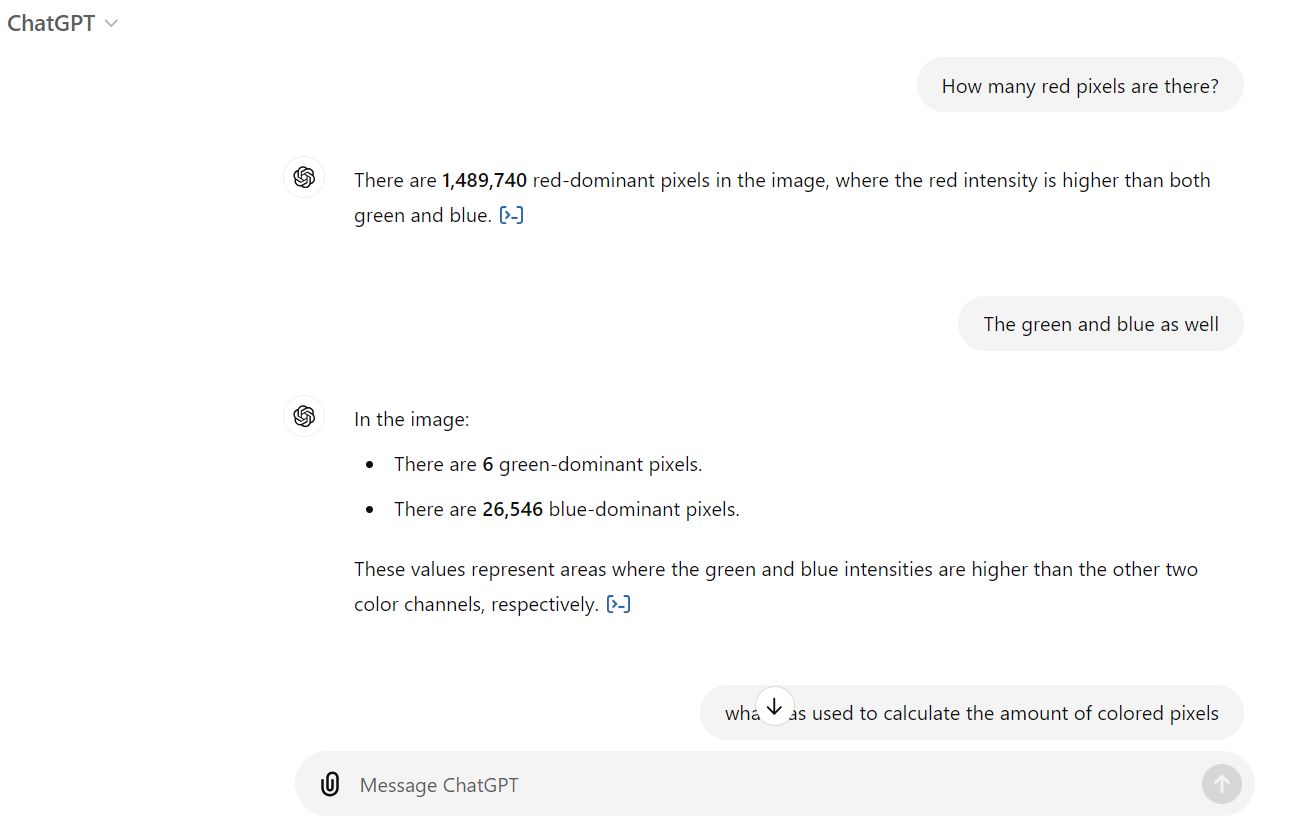Click the ChatGPT title text
This screenshot has width=1290, height=827.
(x=51, y=23)
